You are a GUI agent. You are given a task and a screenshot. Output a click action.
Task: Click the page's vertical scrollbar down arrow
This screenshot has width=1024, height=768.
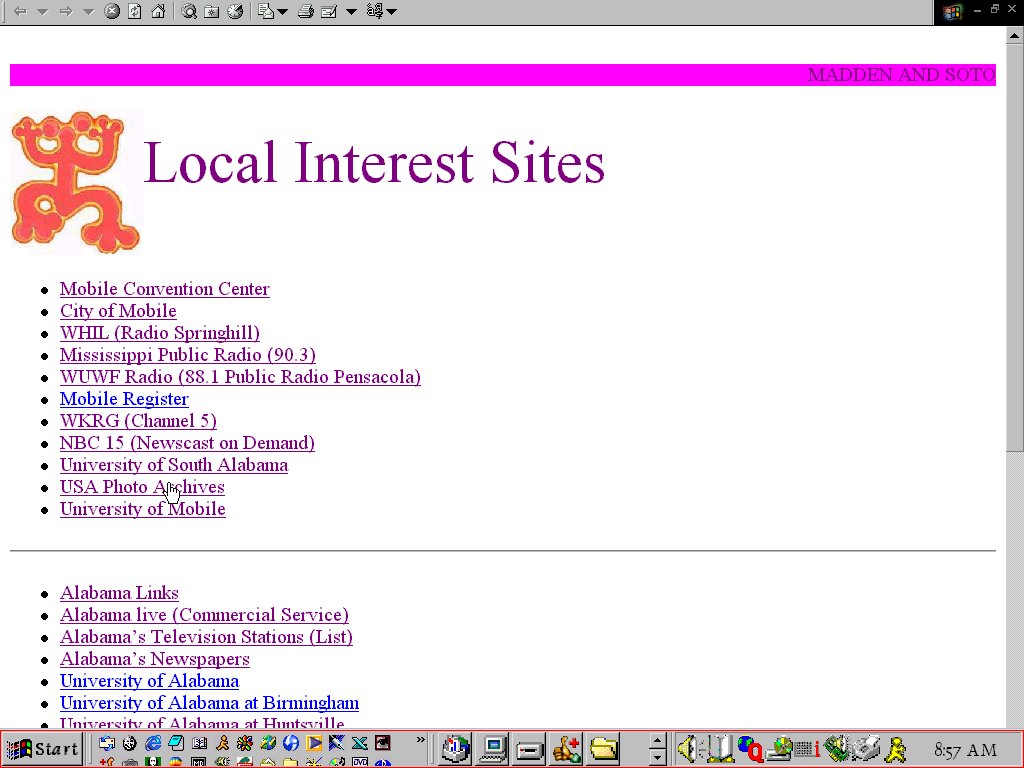pyautogui.click(x=1014, y=720)
